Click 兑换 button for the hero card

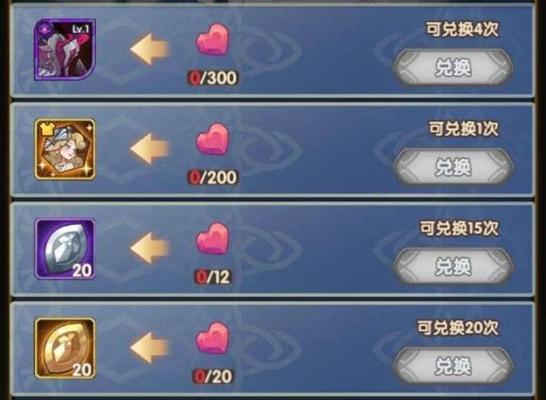[x=453, y=67]
